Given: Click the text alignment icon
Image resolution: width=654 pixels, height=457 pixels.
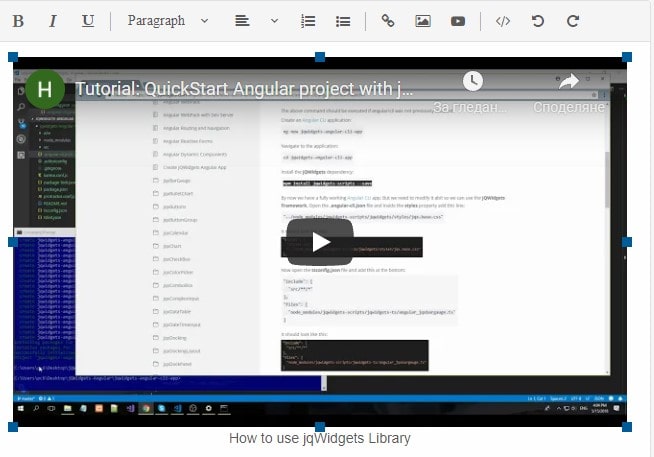Looking at the screenshot, I should [x=242, y=21].
